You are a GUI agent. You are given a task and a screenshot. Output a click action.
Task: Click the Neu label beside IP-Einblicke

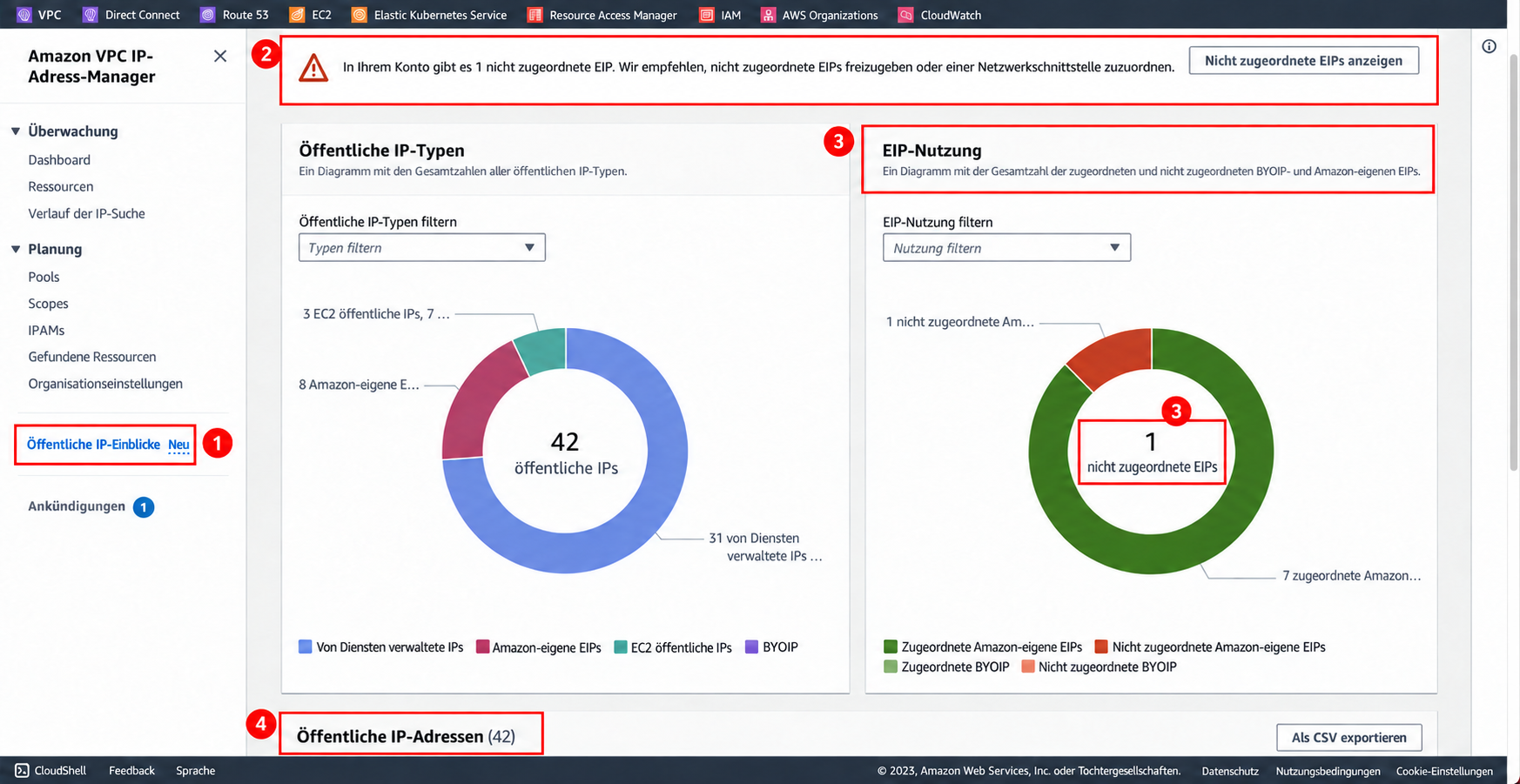(178, 445)
